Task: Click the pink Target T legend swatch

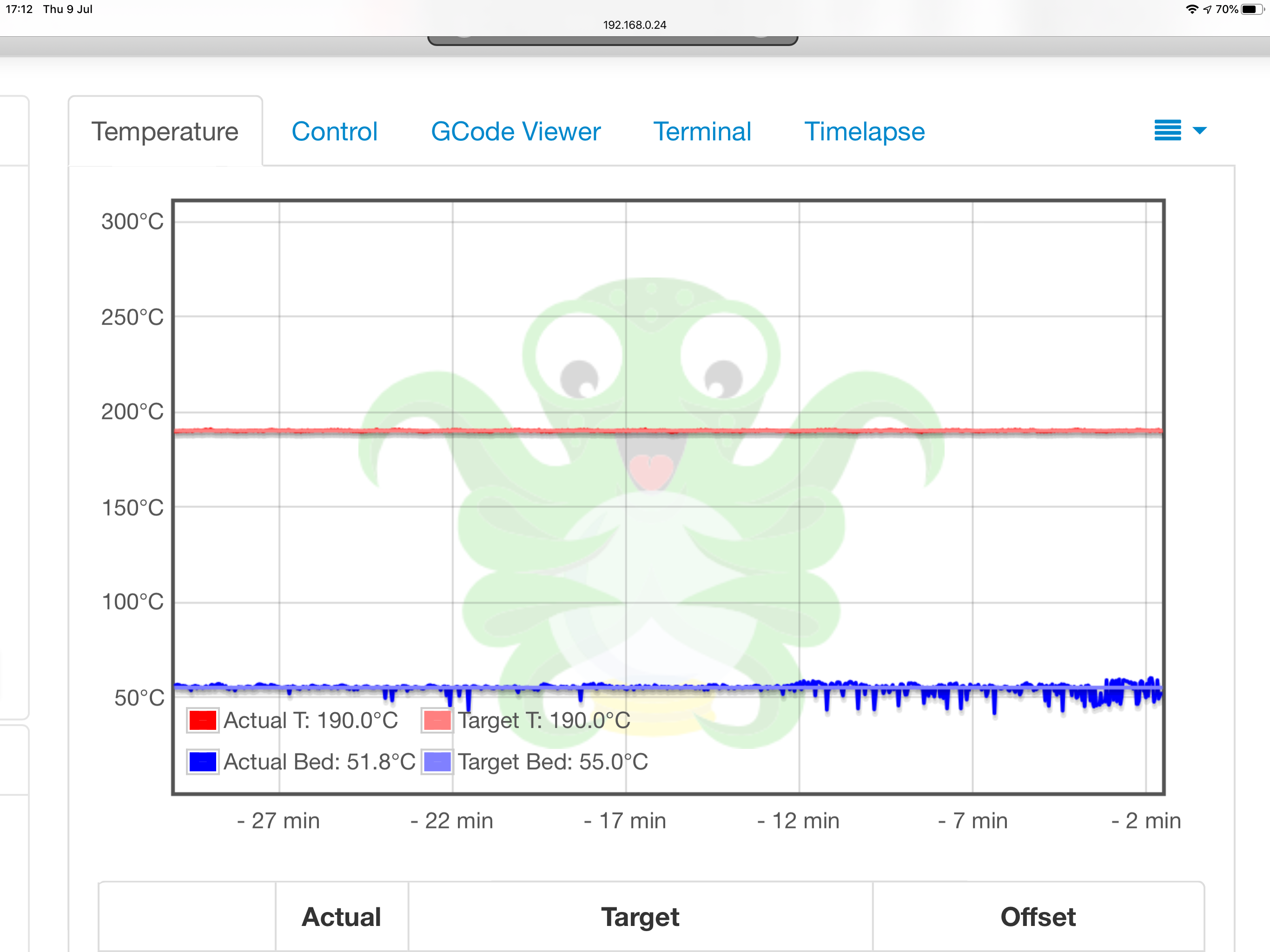Action: [x=437, y=720]
